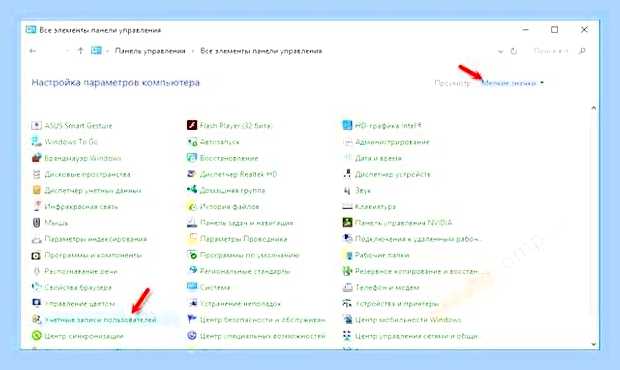
Task: Open Диспетчер учетных данных icon
Action: click(36, 191)
